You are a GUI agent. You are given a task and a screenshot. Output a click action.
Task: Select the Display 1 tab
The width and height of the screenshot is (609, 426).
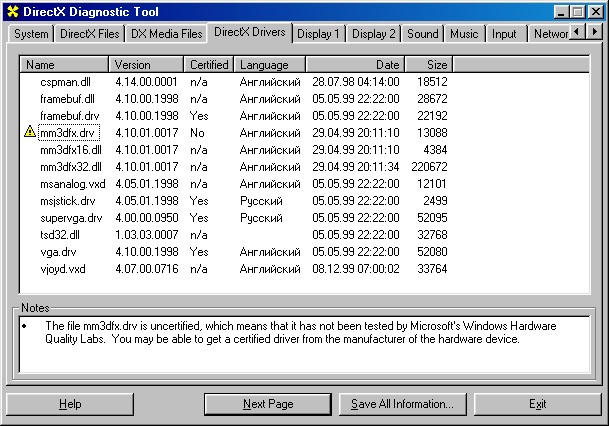320,34
